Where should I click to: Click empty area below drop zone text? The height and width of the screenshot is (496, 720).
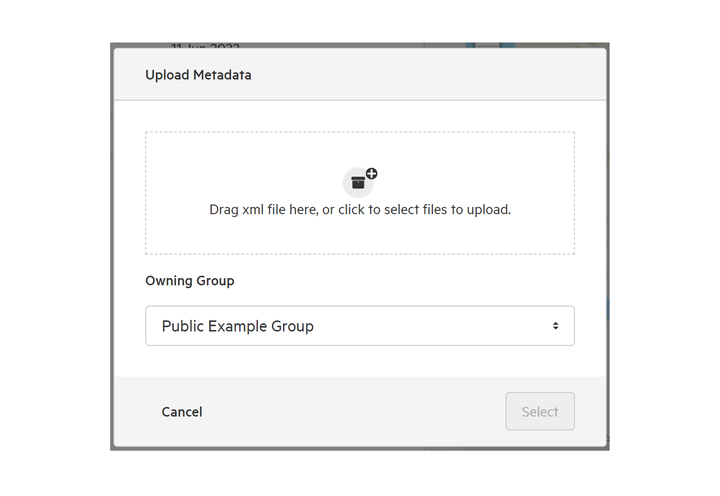(x=360, y=236)
